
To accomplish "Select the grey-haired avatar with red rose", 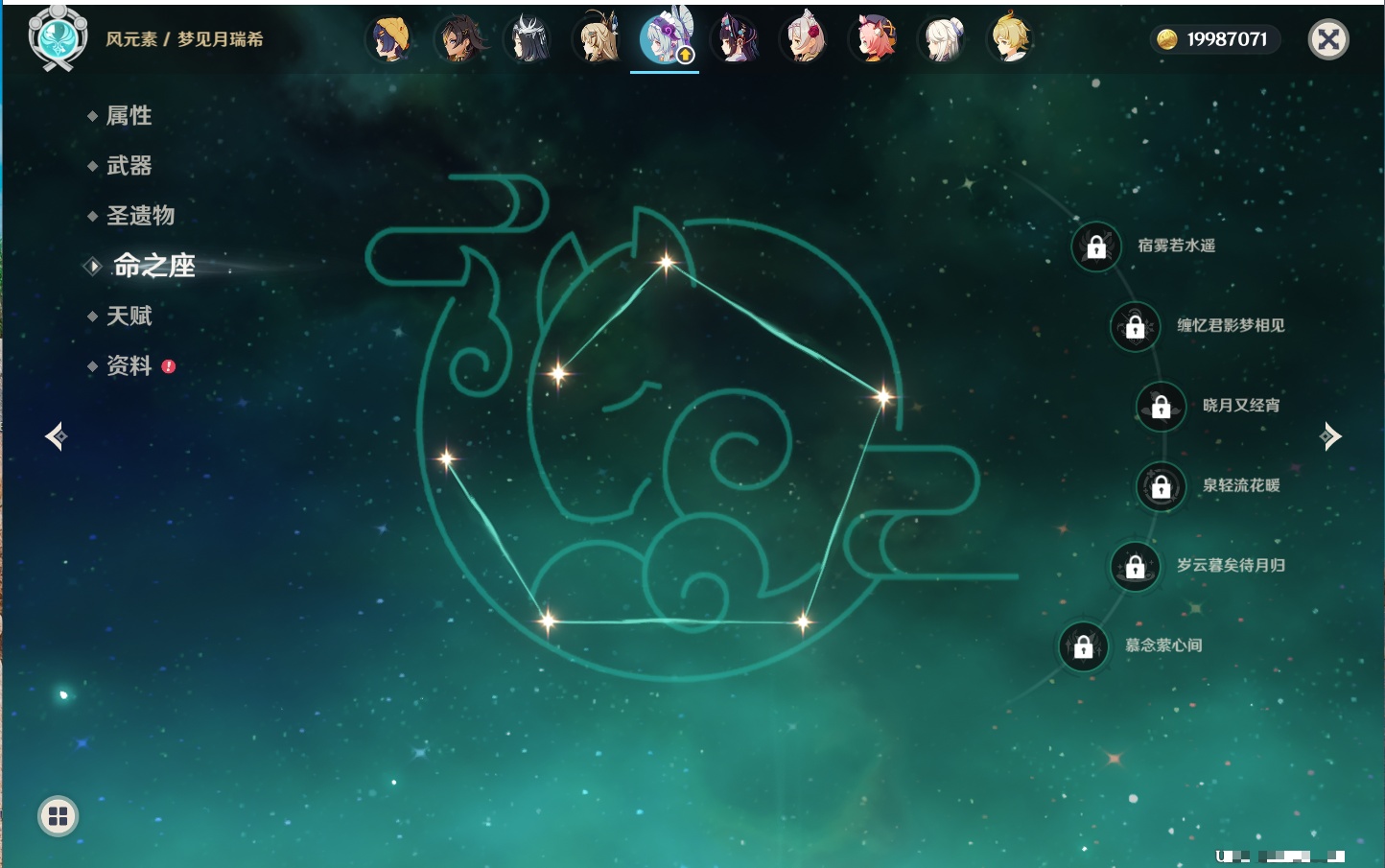I will pyautogui.click(x=805, y=39).
